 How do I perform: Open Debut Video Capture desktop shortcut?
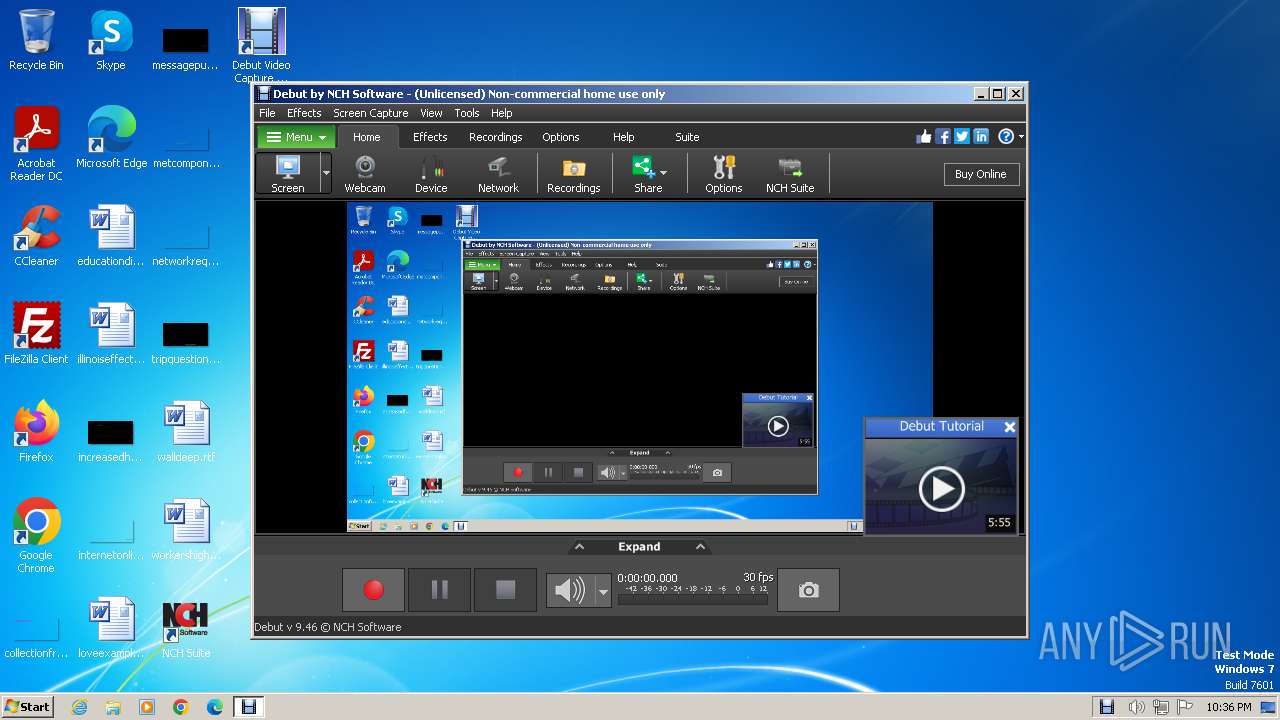[261, 46]
